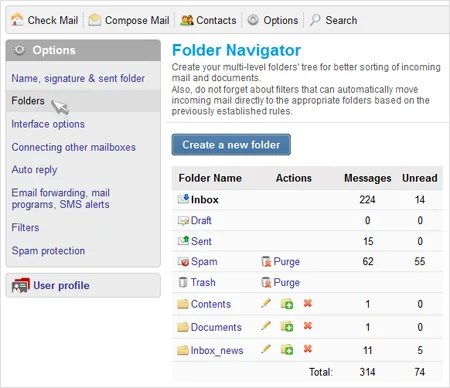This screenshot has height=388, width=450.
Task: Open the Inbox_news folder link
Action: pyautogui.click(x=217, y=350)
